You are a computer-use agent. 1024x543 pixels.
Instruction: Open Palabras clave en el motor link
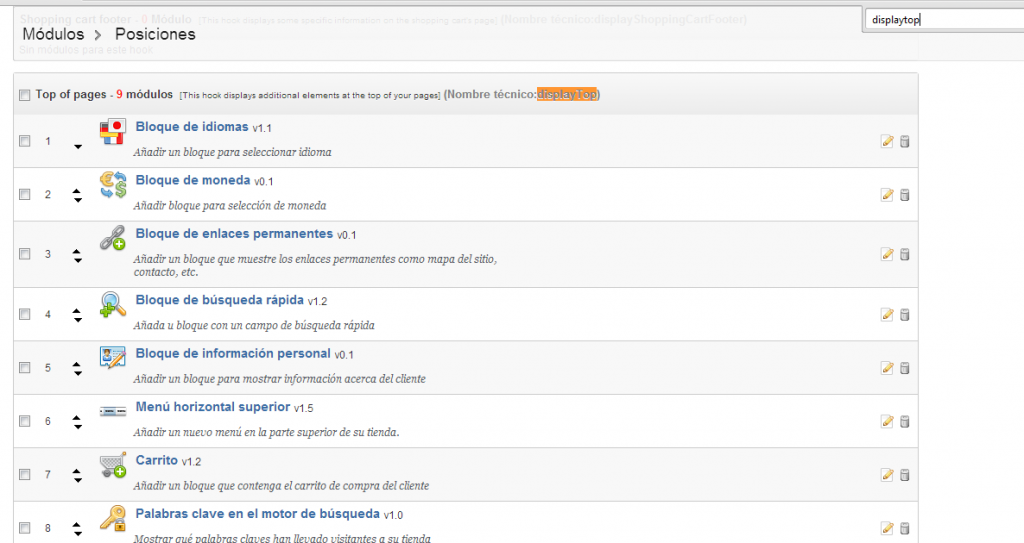point(257,514)
